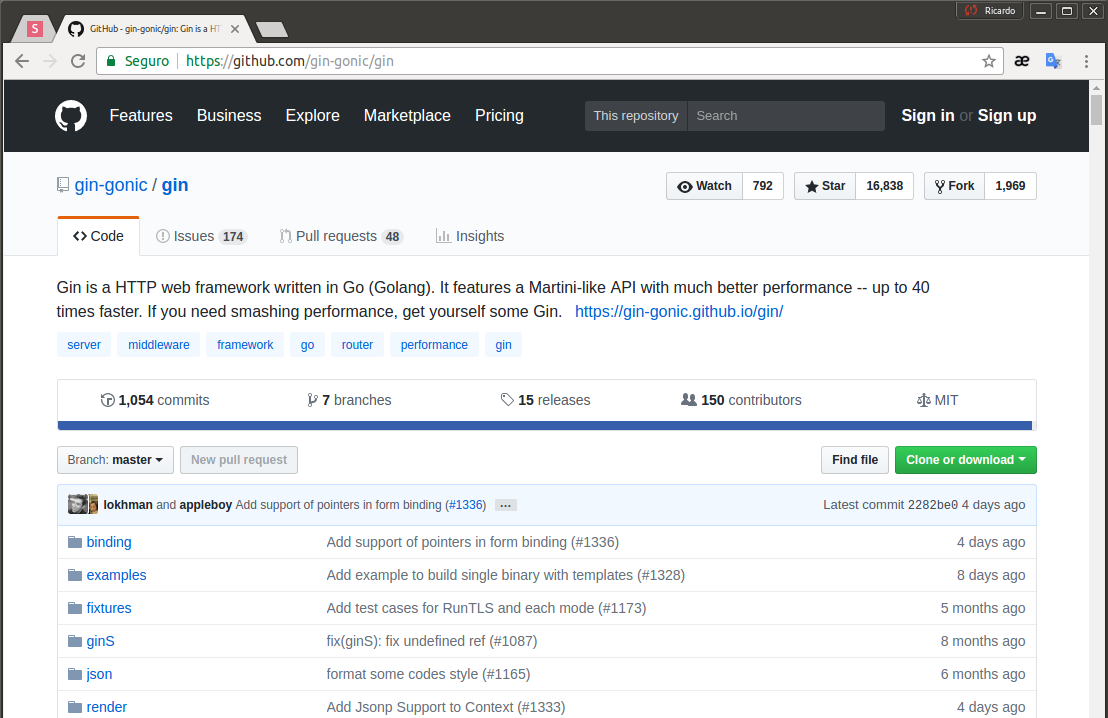Viewport: 1108px width, 718px height.
Task: Go back with the browser back arrow
Action: [22, 61]
